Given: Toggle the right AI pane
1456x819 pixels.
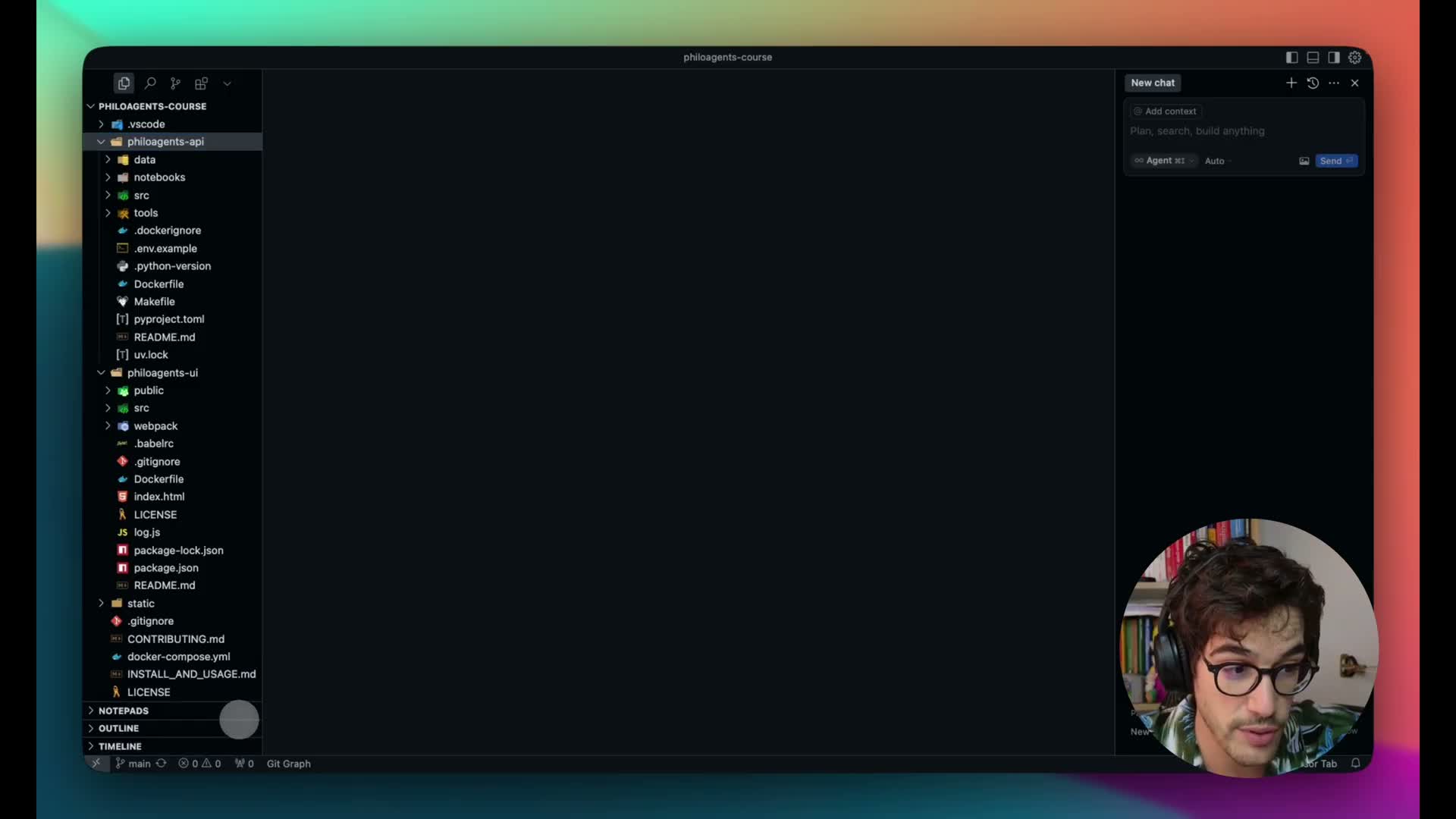Looking at the screenshot, I should coord(1334,58).
